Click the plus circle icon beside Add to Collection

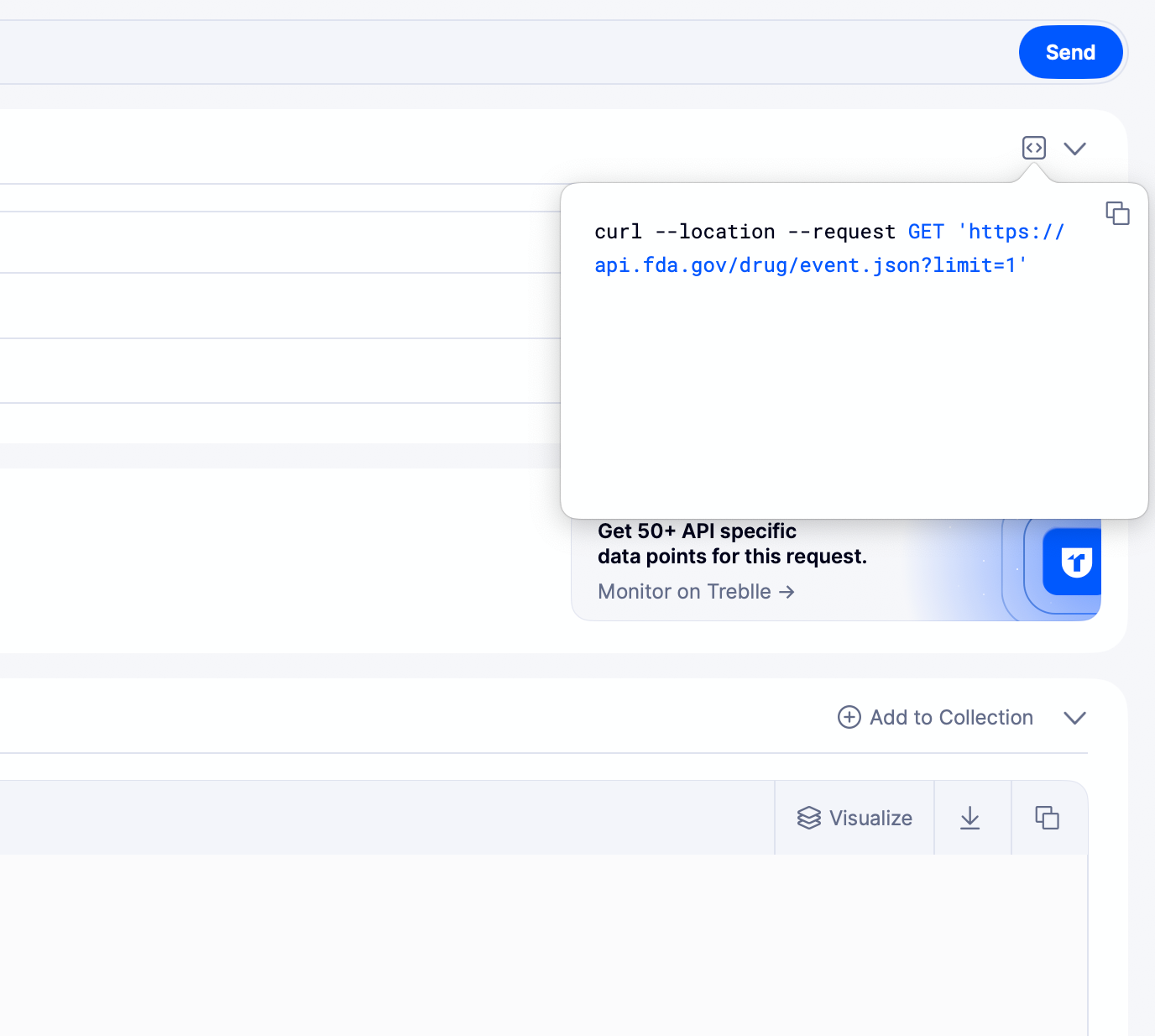(x=849, y=717)
